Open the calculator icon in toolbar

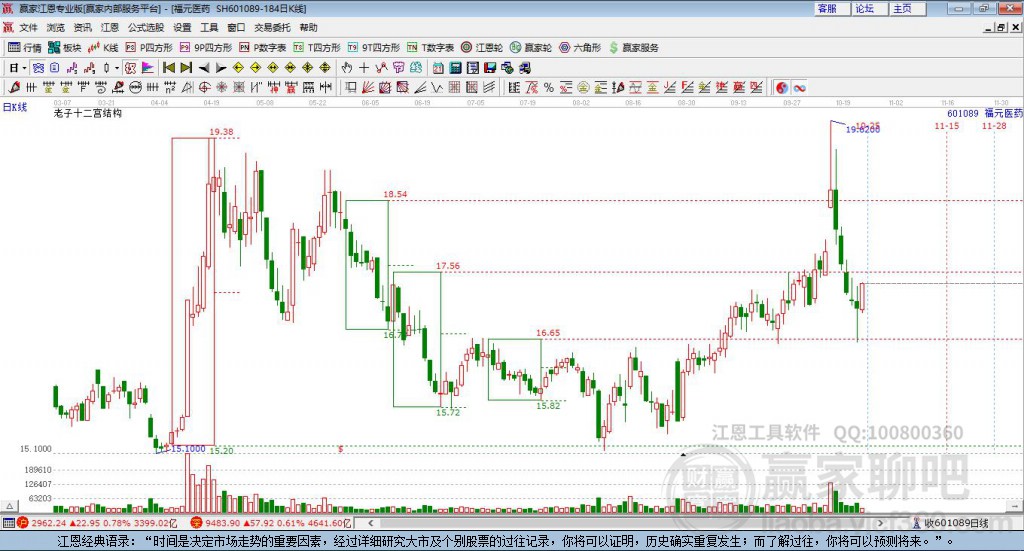pos(455,68)
